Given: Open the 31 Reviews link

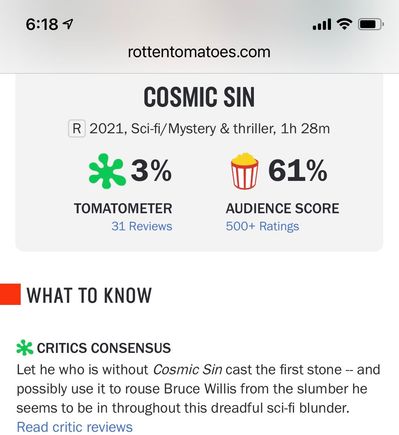Looking at the screenshot, I should (x=142, y=226).
